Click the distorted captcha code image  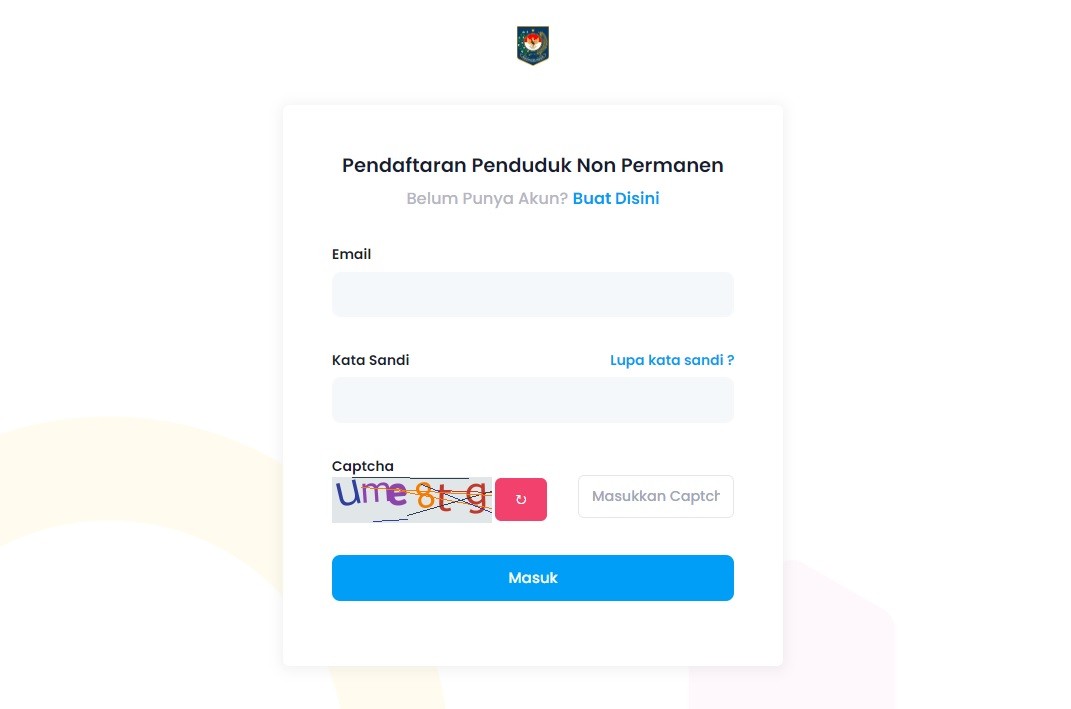412,499
